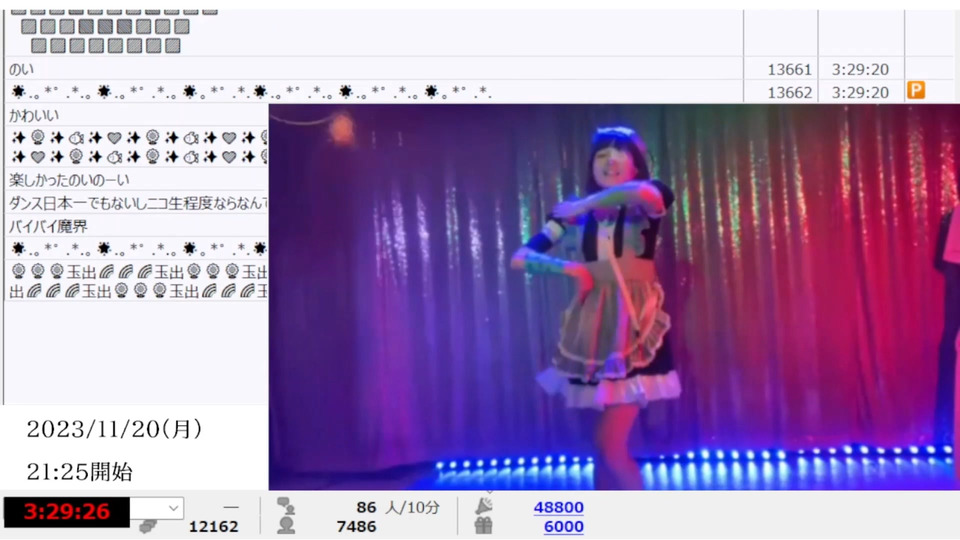Click the total viewers person icon
Screen dimensions: 960x540
tap(285, 525)
